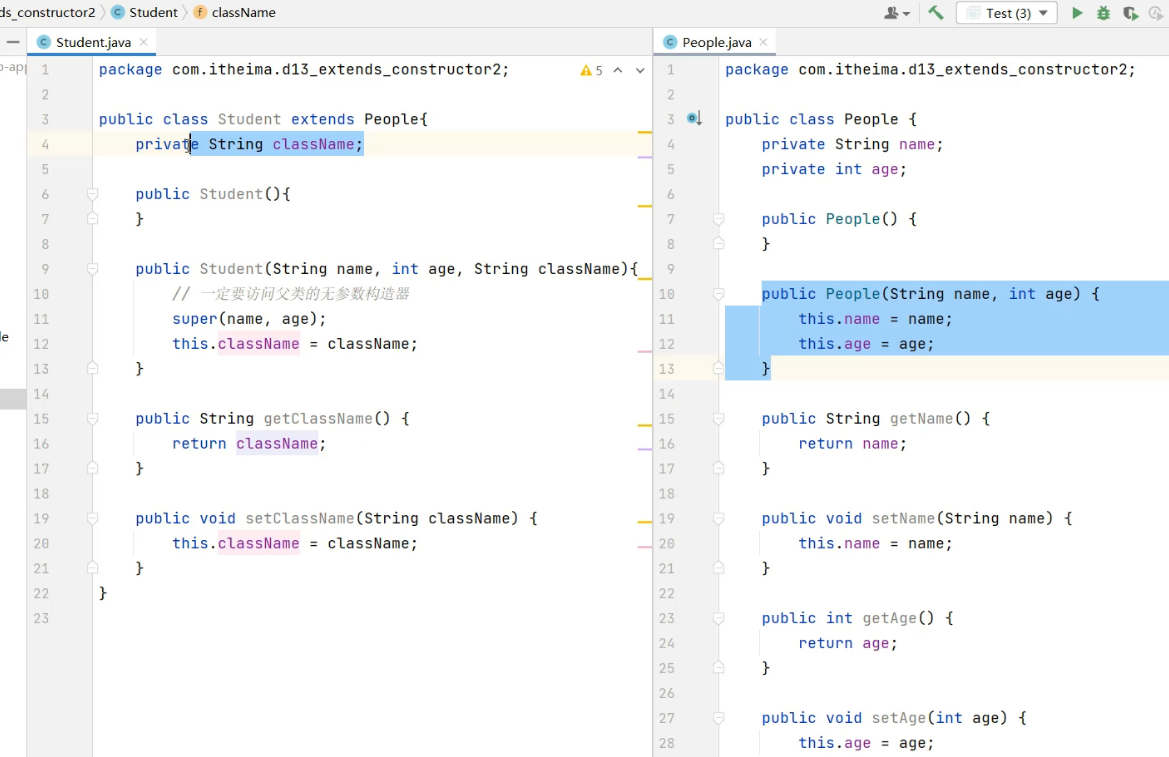This screenshot has height=757, width=1169.
Task: Click the package statement in People.java
Action: (930, 69)
